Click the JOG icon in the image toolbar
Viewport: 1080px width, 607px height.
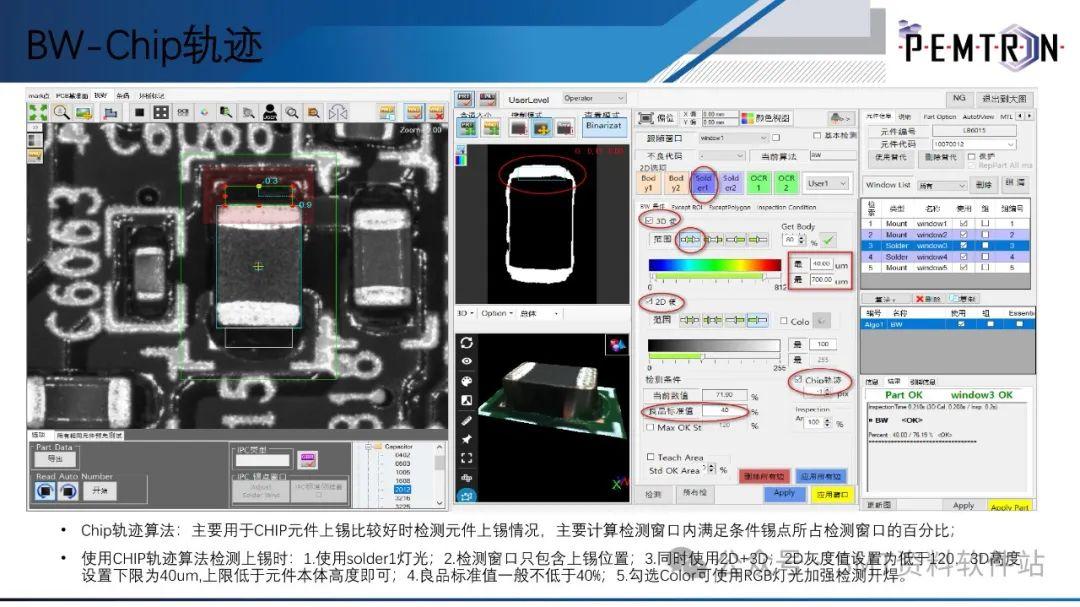click(x=268, y=111)
